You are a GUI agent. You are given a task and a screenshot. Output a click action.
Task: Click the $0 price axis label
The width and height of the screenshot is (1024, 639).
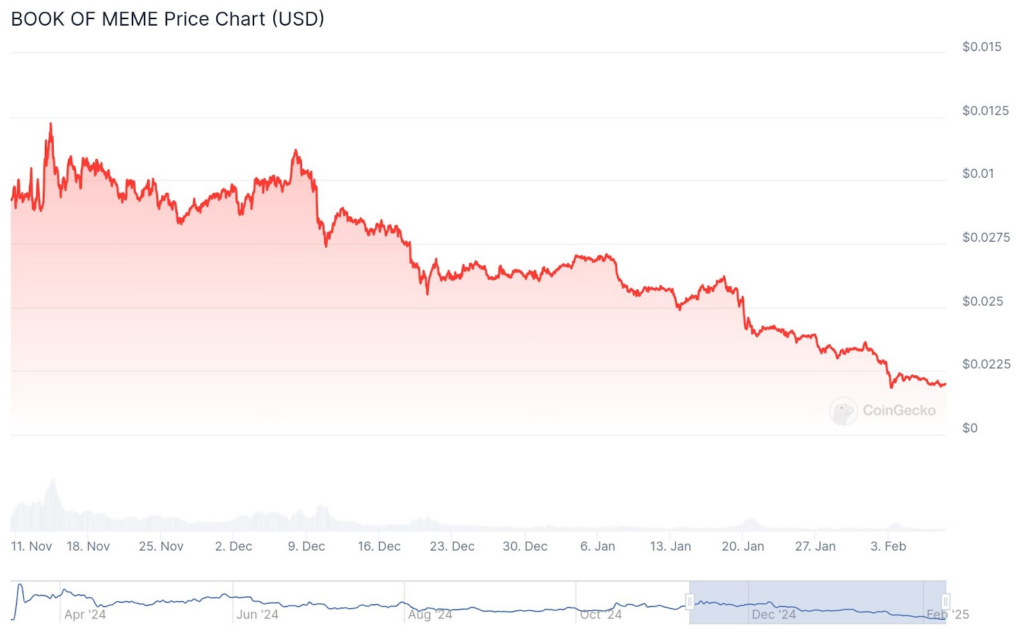pyautogui.click(x=968, y=429)
